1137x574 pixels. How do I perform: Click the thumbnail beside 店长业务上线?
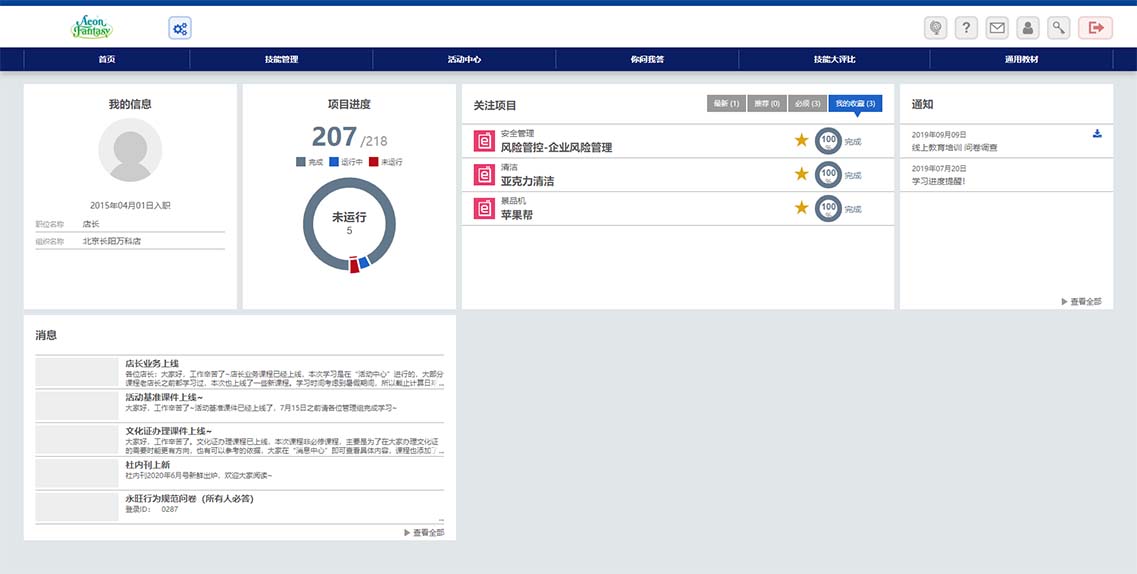(x=77, y=372)
